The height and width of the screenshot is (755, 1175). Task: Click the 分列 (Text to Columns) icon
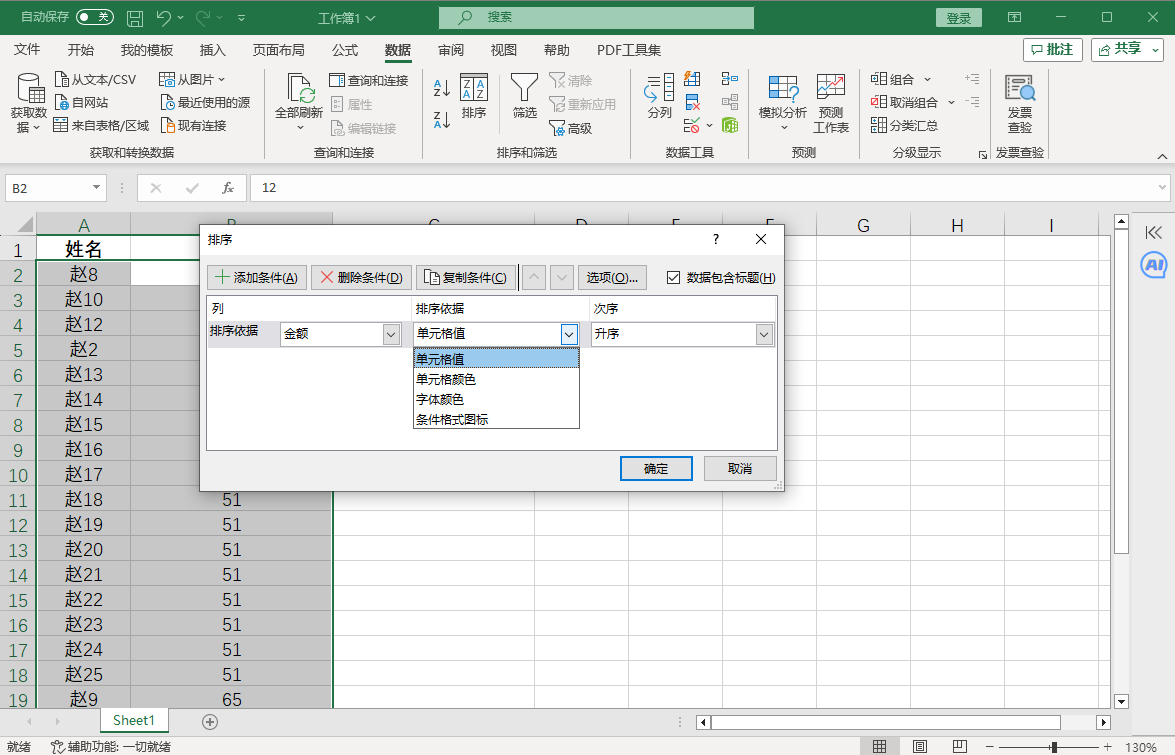tap(659, 90)
